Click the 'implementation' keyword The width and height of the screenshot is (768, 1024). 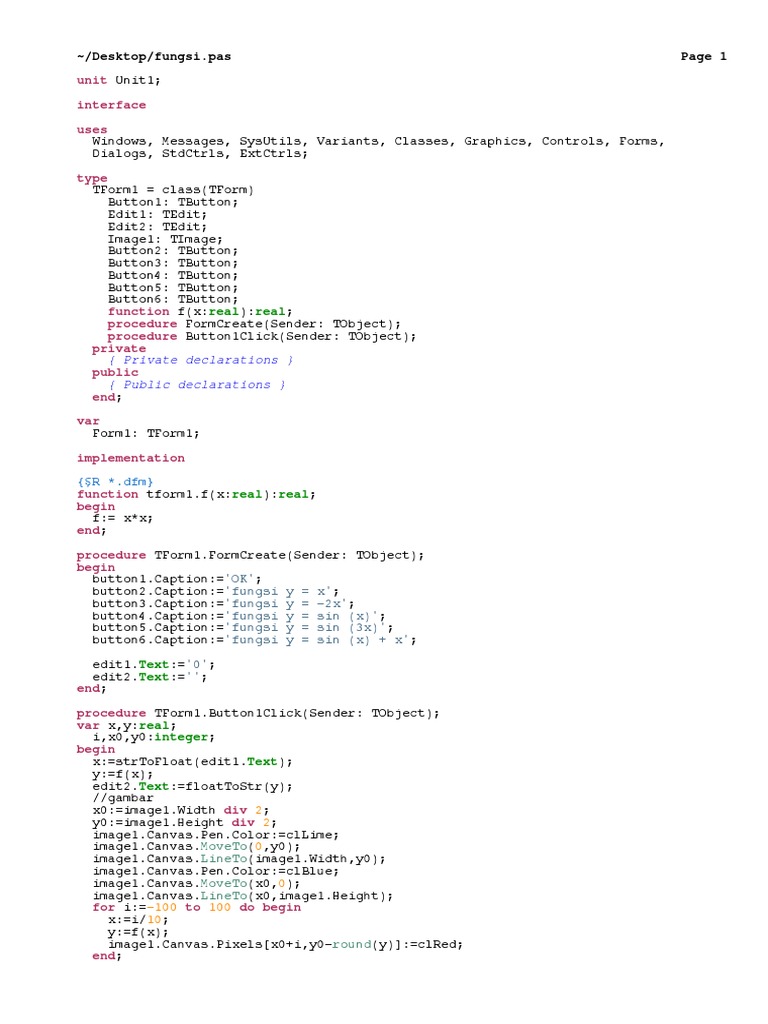coord(131,458)
